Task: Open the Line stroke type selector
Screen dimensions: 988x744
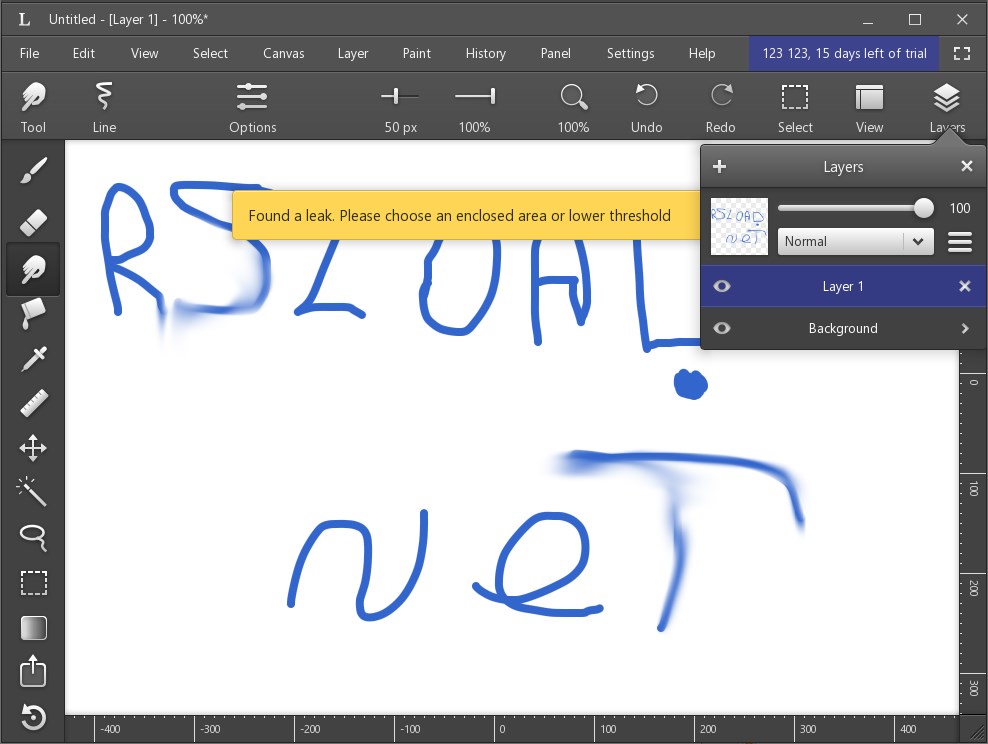Action: [x=104, y=107]
